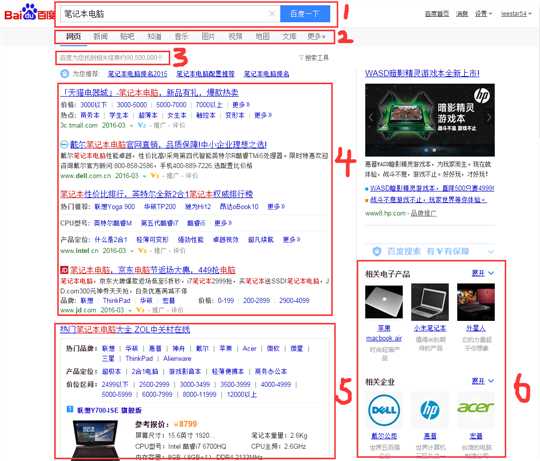Viewport: 540px width, 461px height.
Task: Open the 搜索工具 filter
Action: coord(314,57)
